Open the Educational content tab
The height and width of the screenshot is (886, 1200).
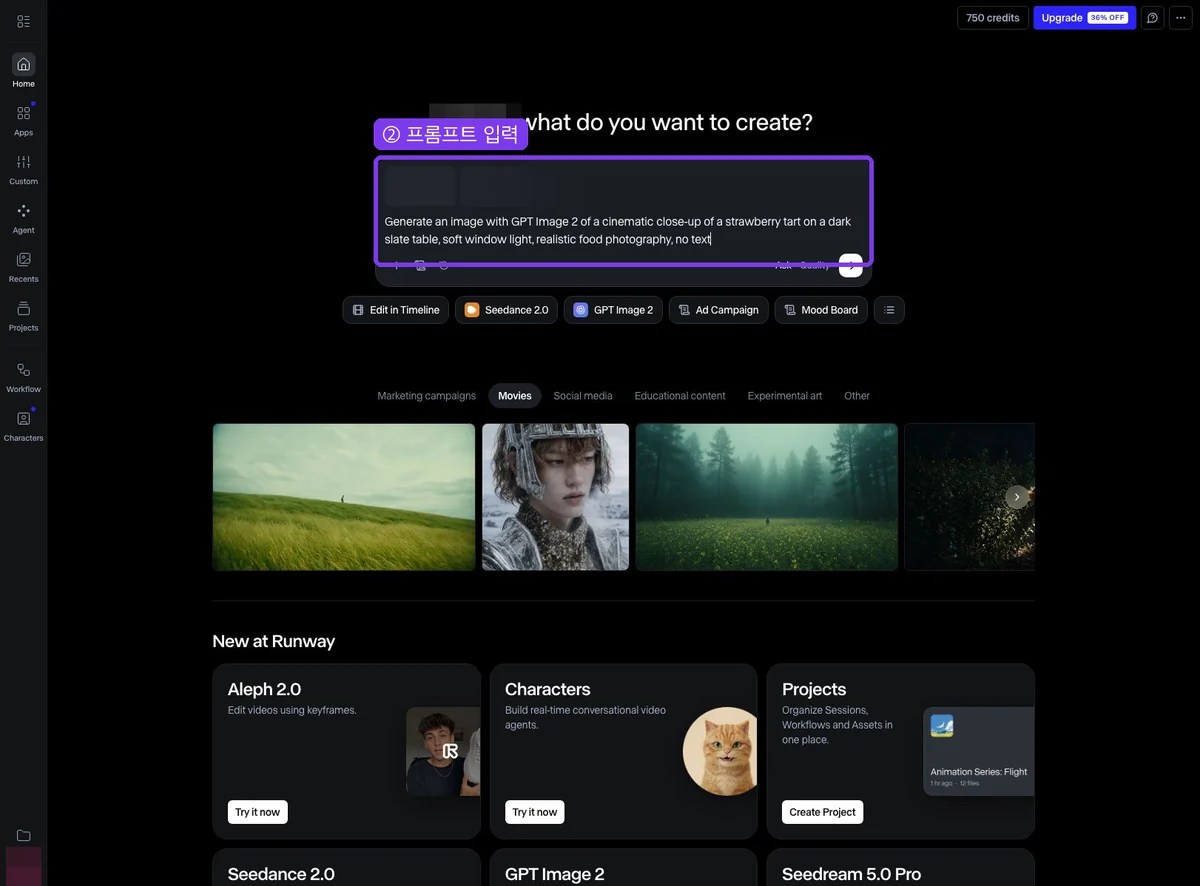pyautogui.click(x=680, y=396)
